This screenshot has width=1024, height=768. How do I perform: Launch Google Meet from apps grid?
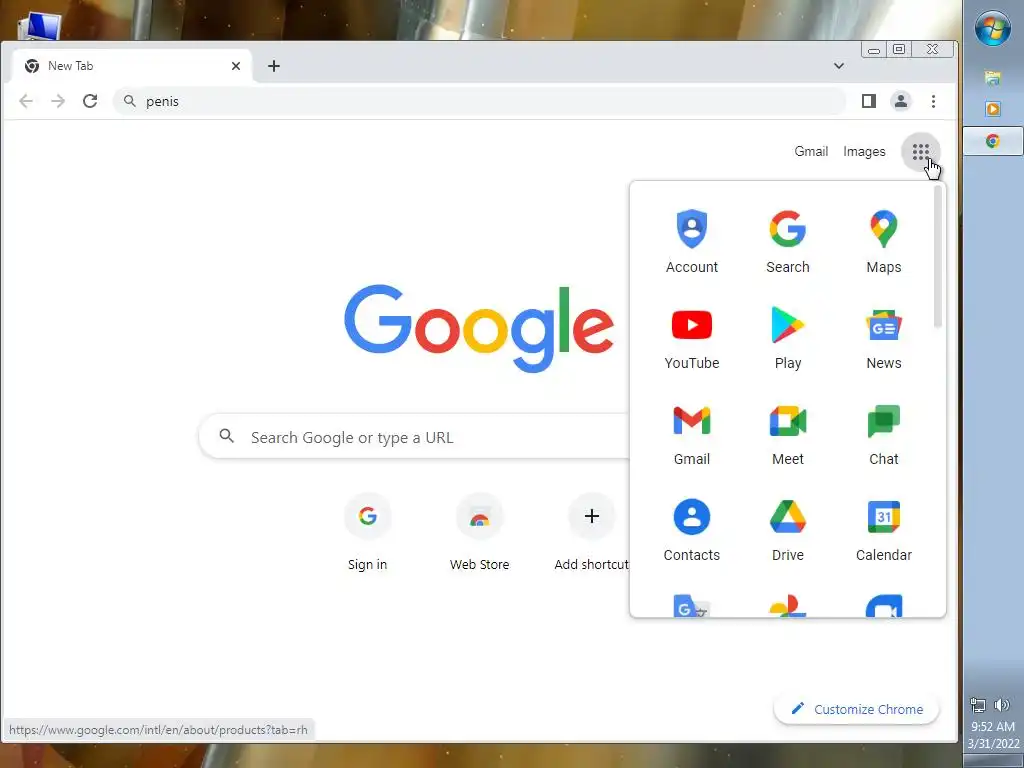point(788,433)
